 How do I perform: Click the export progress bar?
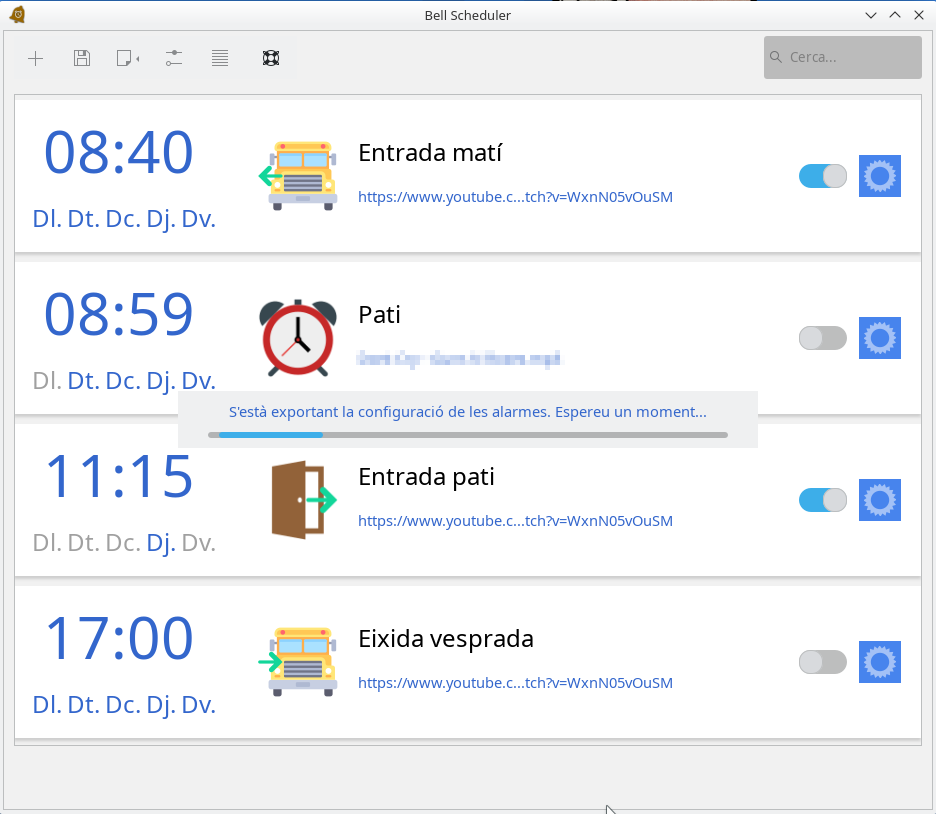467,435
